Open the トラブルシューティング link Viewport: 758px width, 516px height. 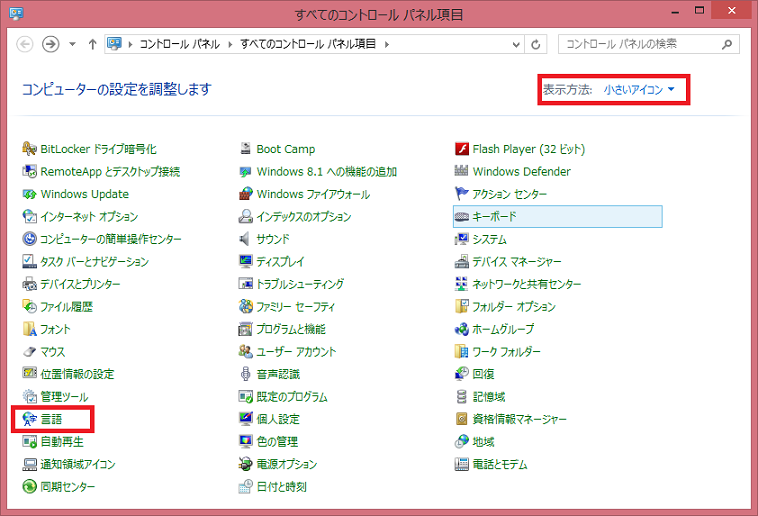pyautogui.click(x=300, y=284)
